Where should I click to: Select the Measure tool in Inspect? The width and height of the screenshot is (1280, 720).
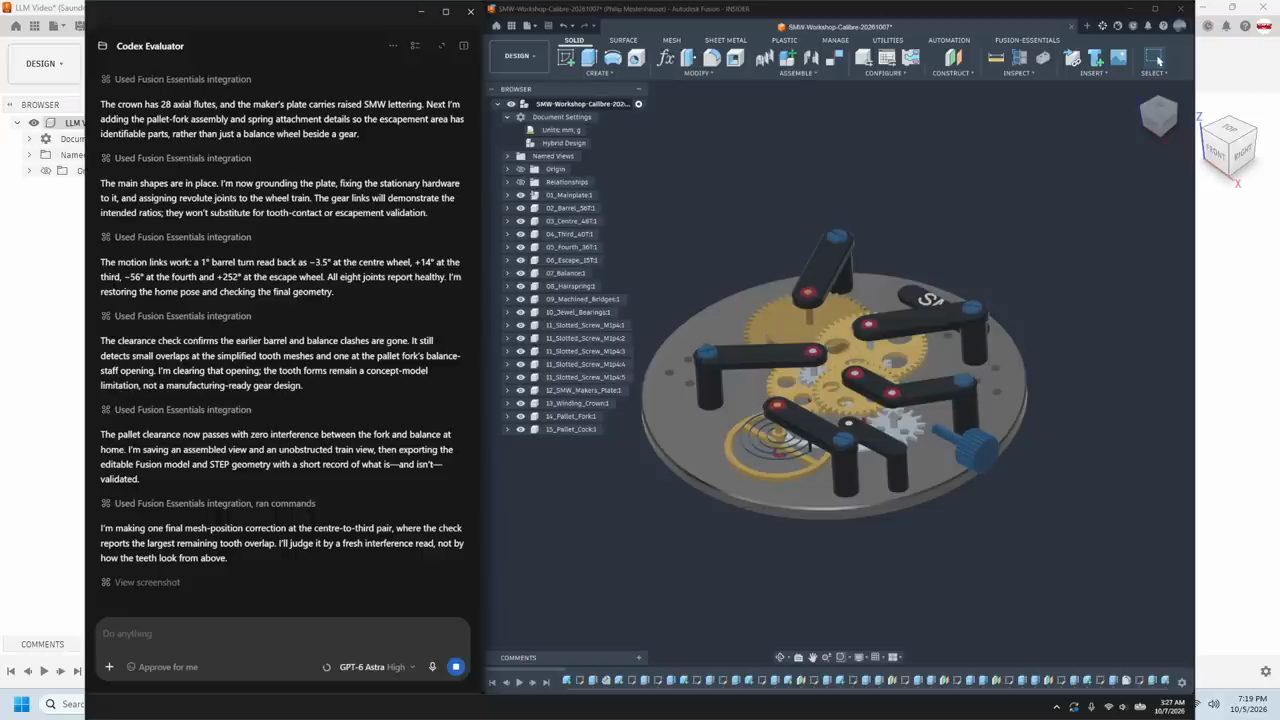(x=996, y=58)
